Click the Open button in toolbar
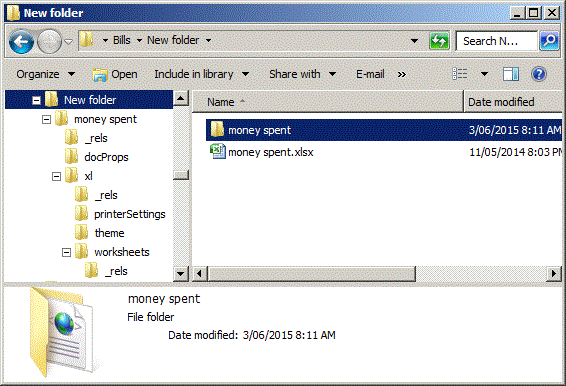The image size is (566, 386). click(115, 74)
